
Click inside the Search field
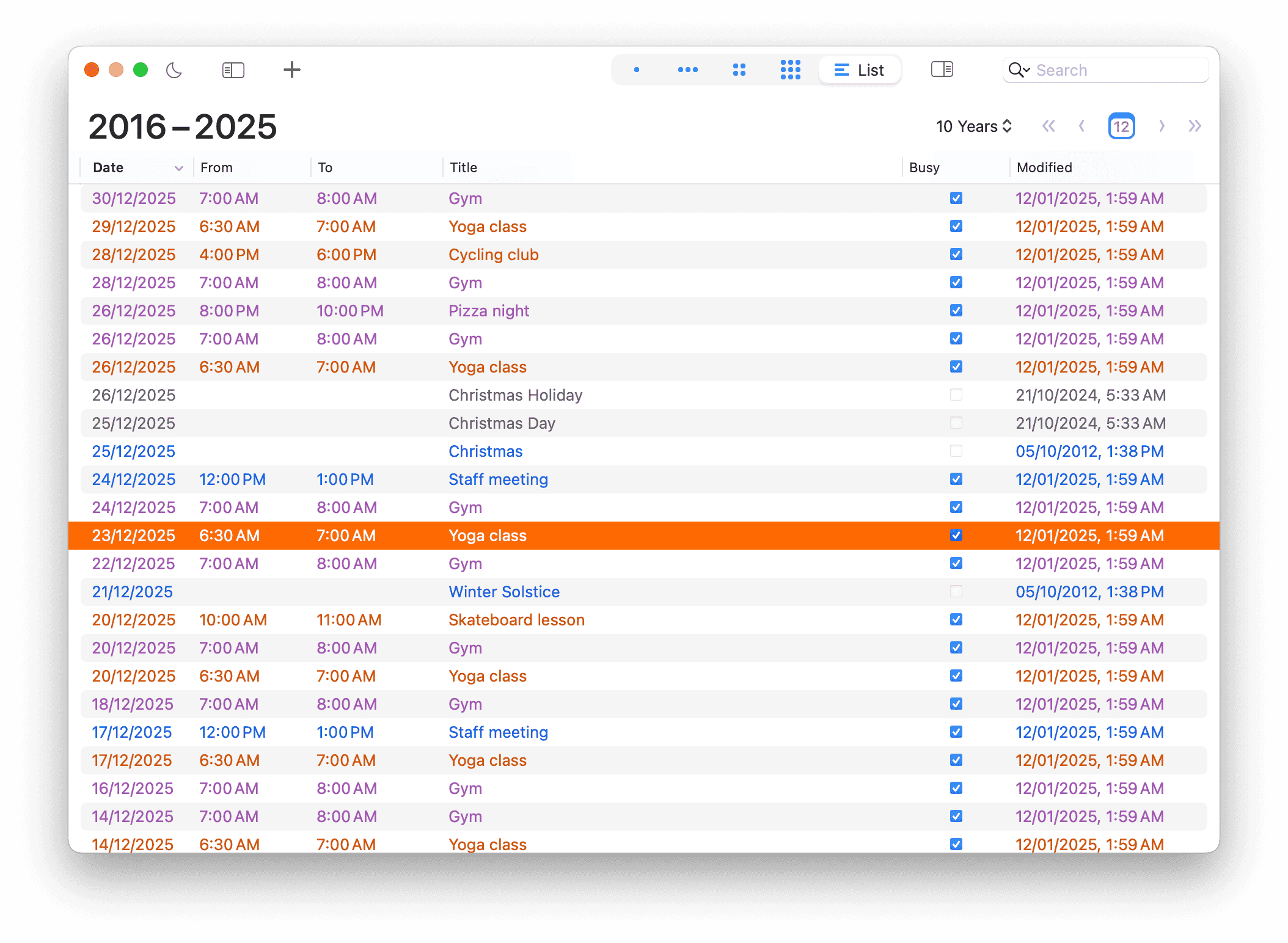click(x=1112, y=70)
